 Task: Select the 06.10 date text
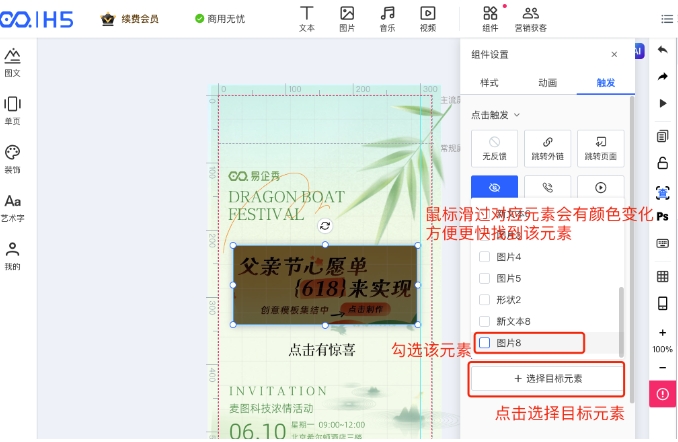pyautogui.click(x=258, y=431)
